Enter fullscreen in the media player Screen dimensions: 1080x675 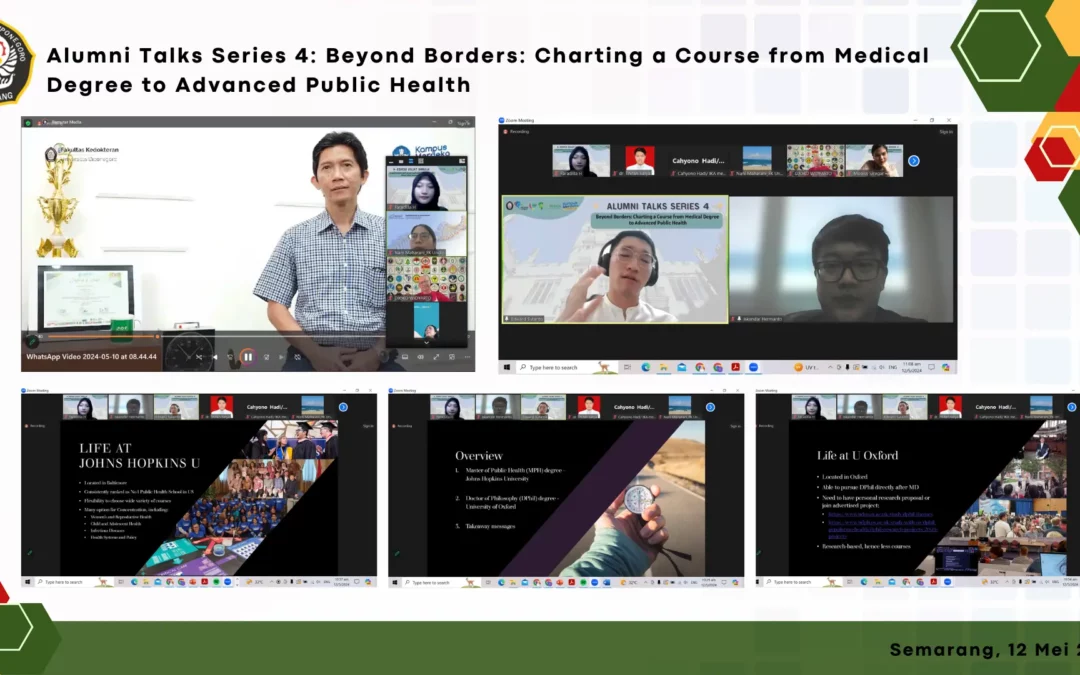436,357
